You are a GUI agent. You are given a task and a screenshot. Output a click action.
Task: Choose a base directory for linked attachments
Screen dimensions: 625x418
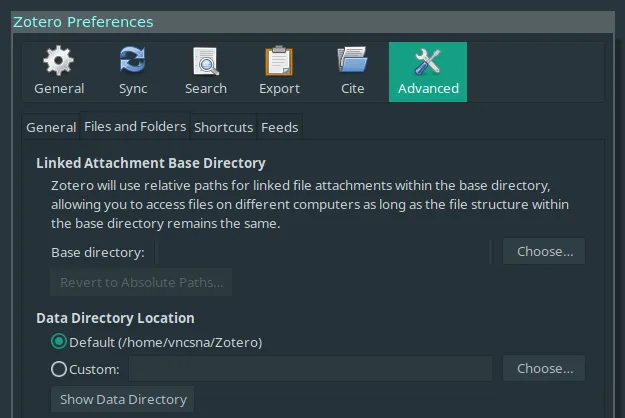(x=544, y=251)
